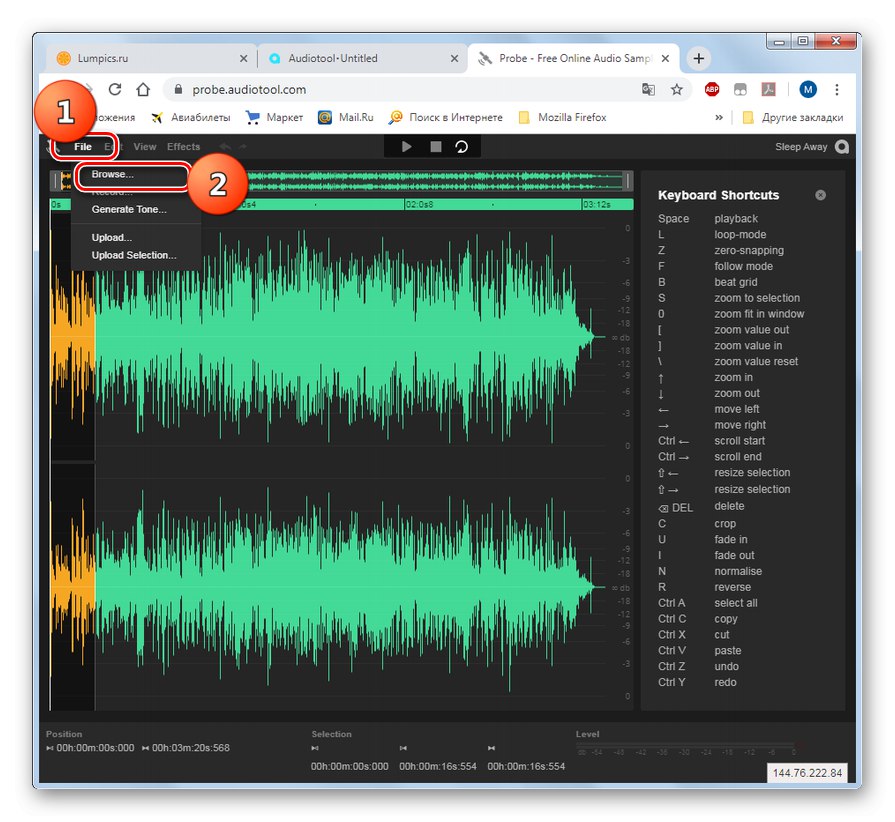Expand the hidden bookmarks chevron
This screenshot has width=895, height=822.
coord(719,118)
